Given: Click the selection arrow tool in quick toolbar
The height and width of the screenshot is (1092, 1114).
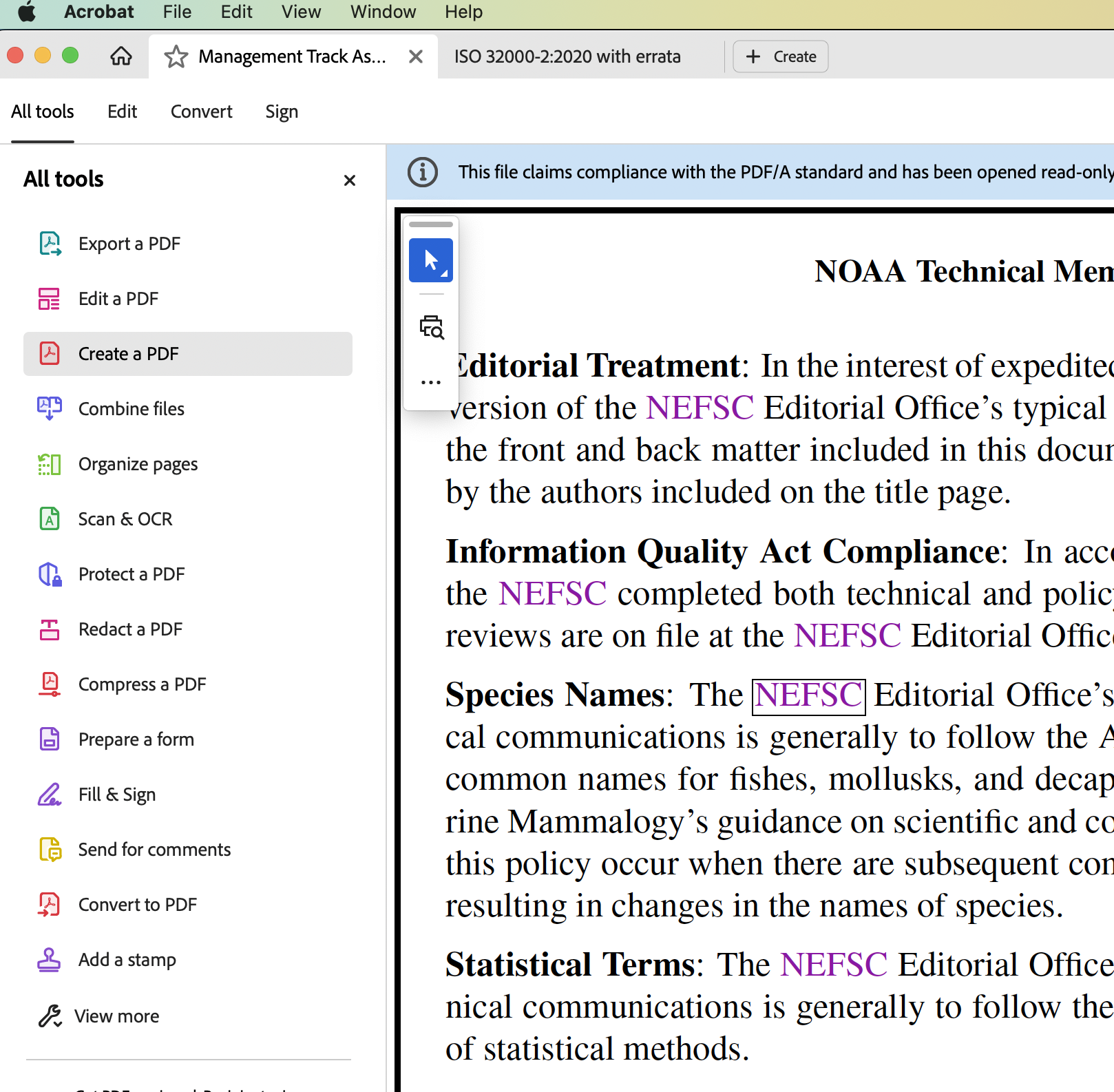Looking at the screenshot, I should [431, 260].
